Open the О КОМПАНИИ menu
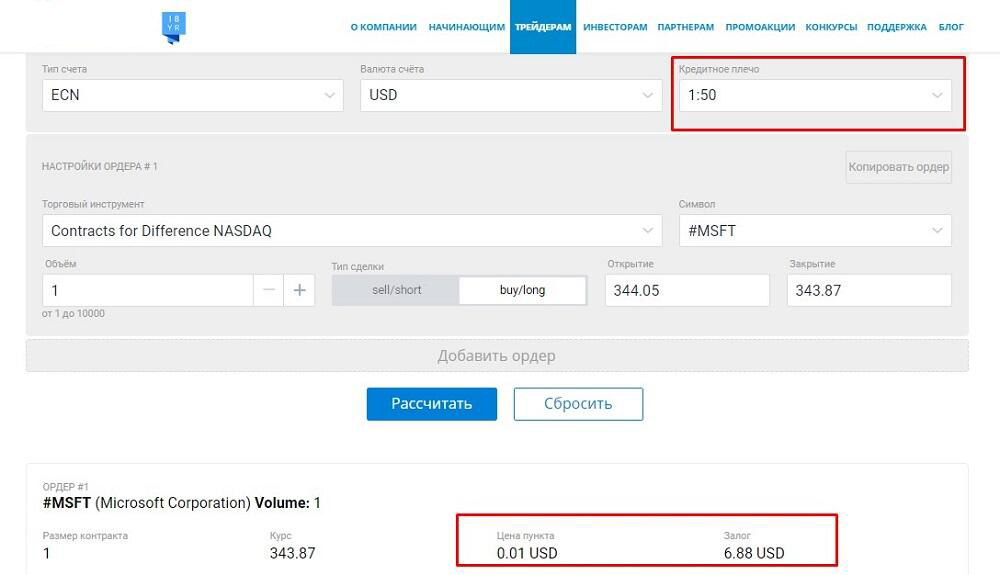The height and width of the screenshot is (575, 1000). click(383, 27)
